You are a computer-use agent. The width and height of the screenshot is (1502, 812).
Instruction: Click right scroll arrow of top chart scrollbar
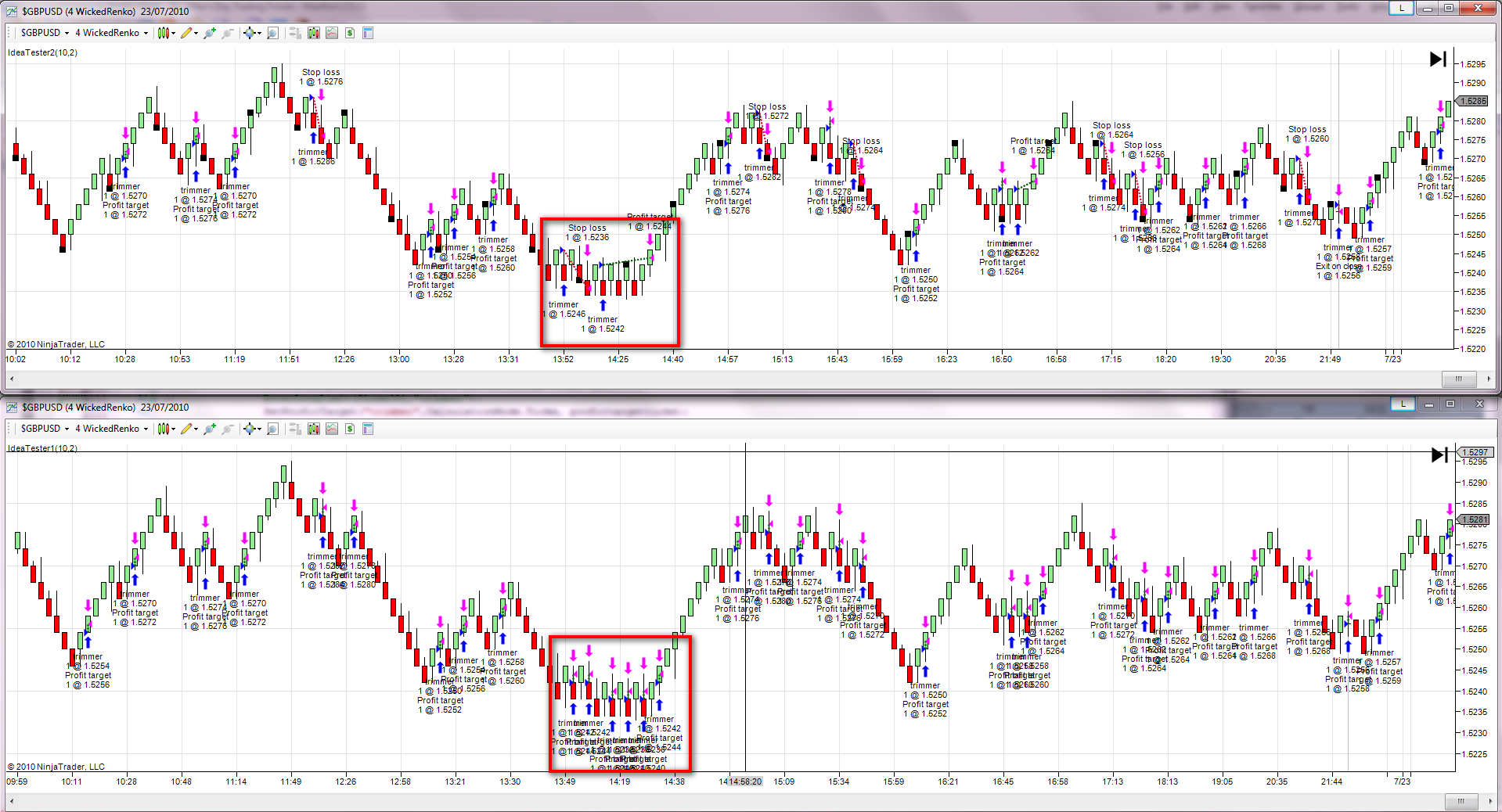point(1489,379)
